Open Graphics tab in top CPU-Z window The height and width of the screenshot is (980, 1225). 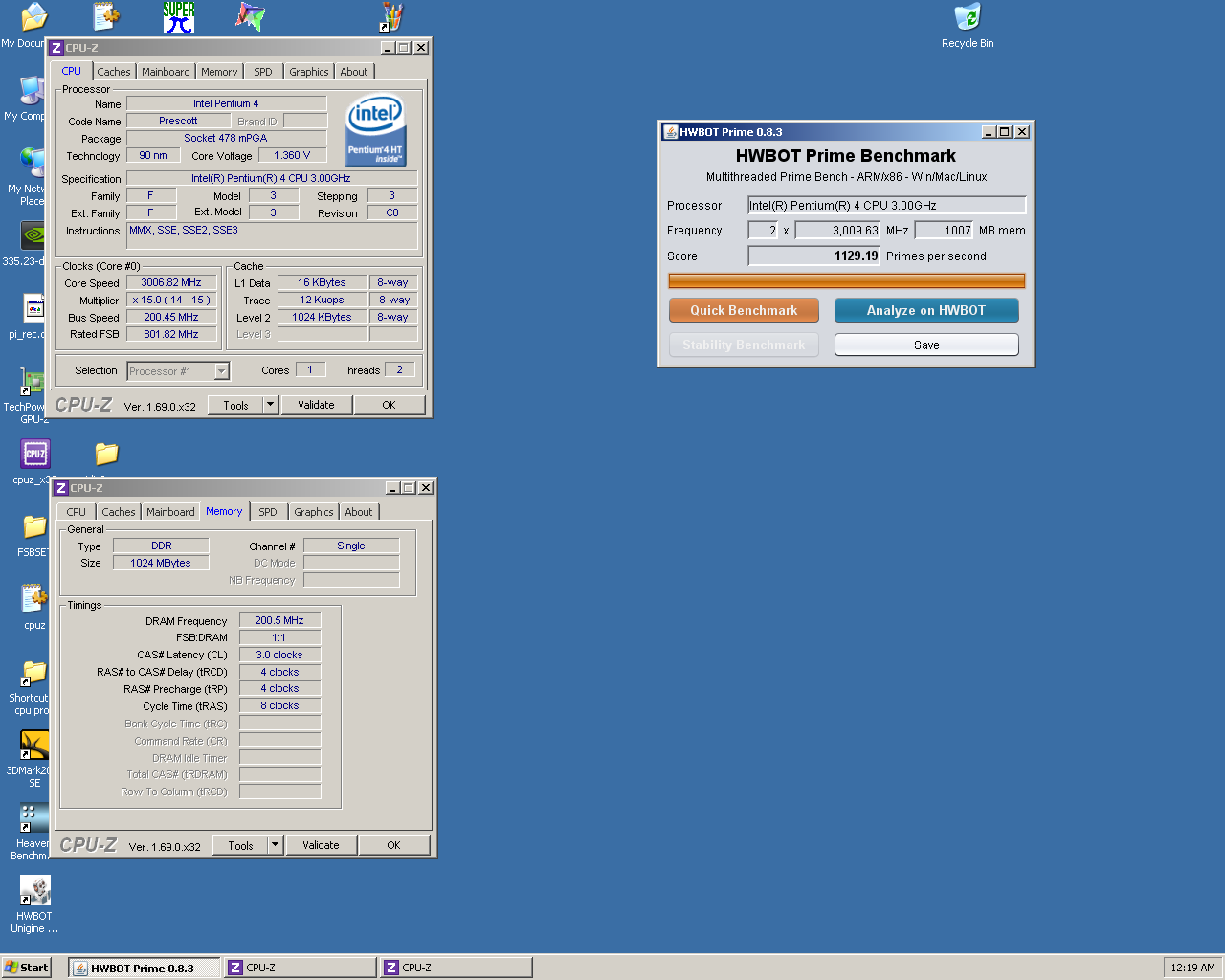point(309,72)
